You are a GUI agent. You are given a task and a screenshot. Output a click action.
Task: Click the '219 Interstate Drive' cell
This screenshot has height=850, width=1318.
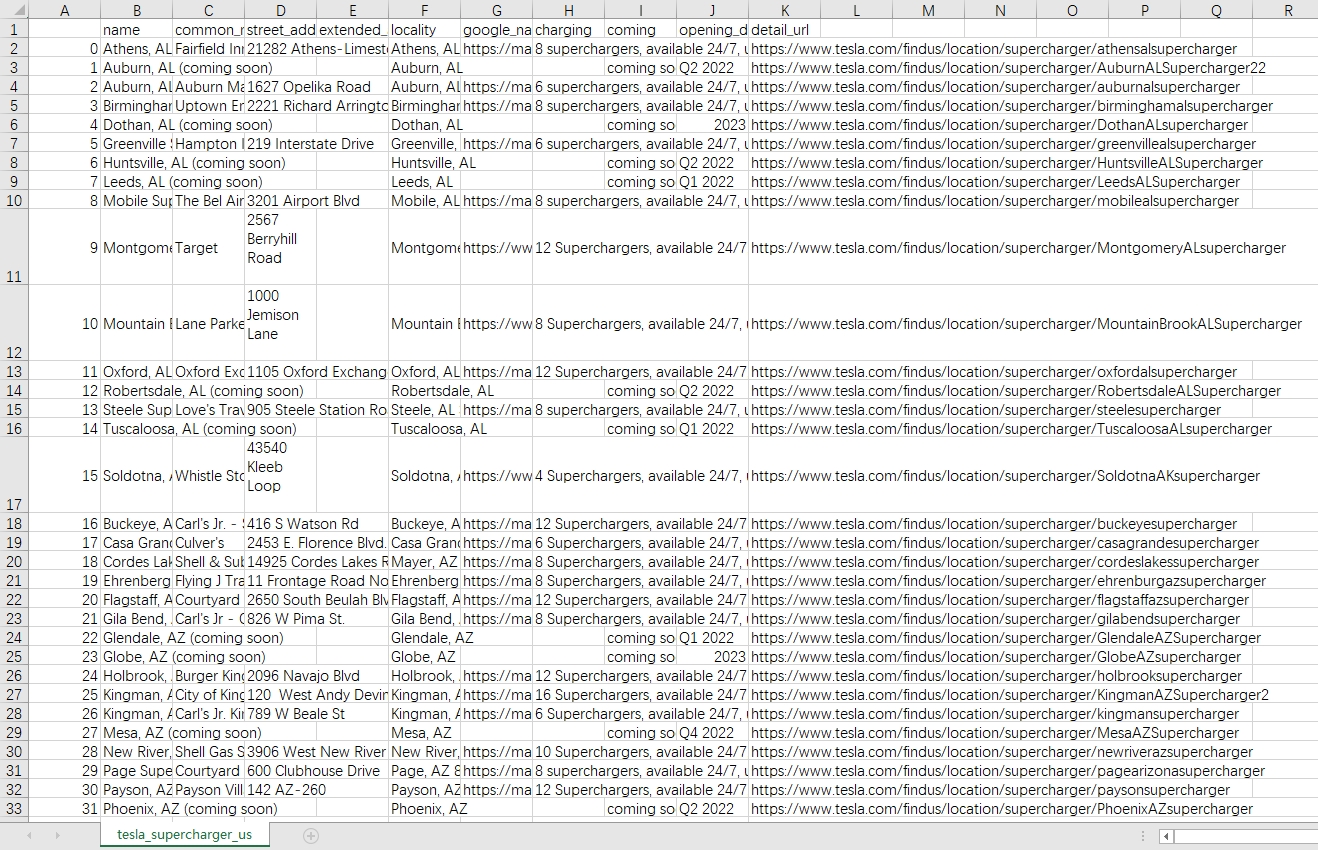coord(311,144)
